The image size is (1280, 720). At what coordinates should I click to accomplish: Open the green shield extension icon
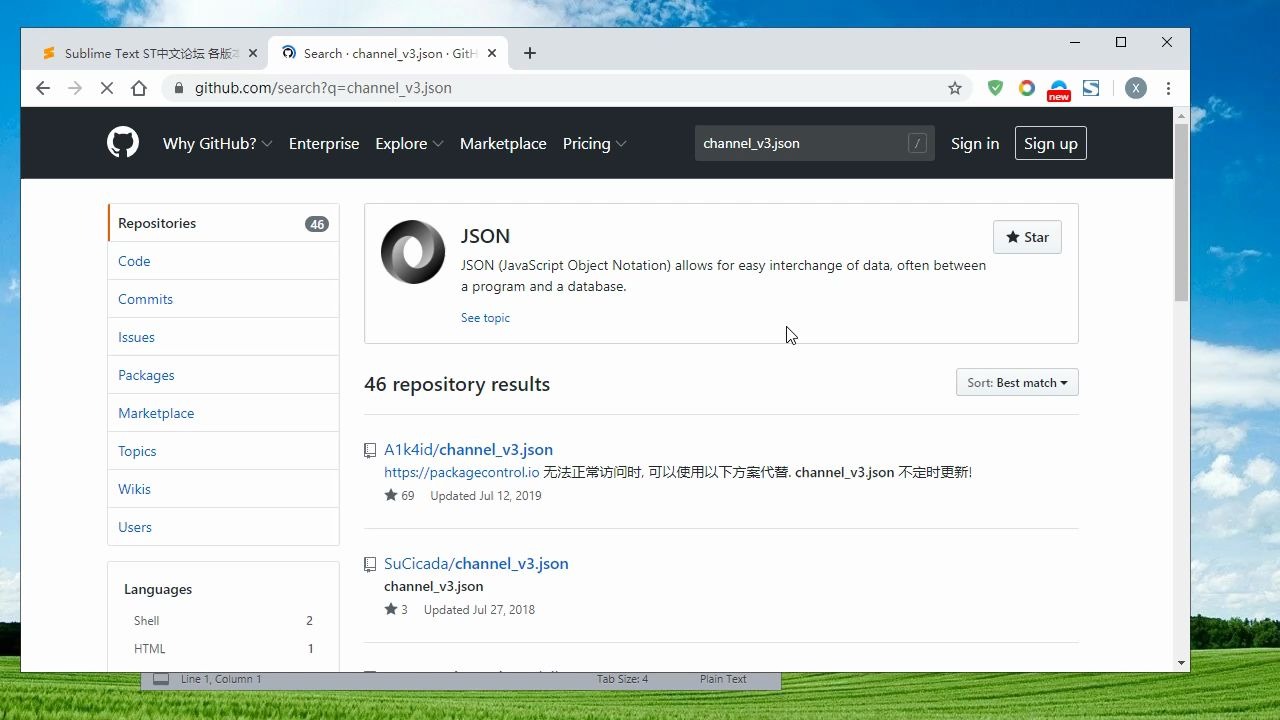995,88
